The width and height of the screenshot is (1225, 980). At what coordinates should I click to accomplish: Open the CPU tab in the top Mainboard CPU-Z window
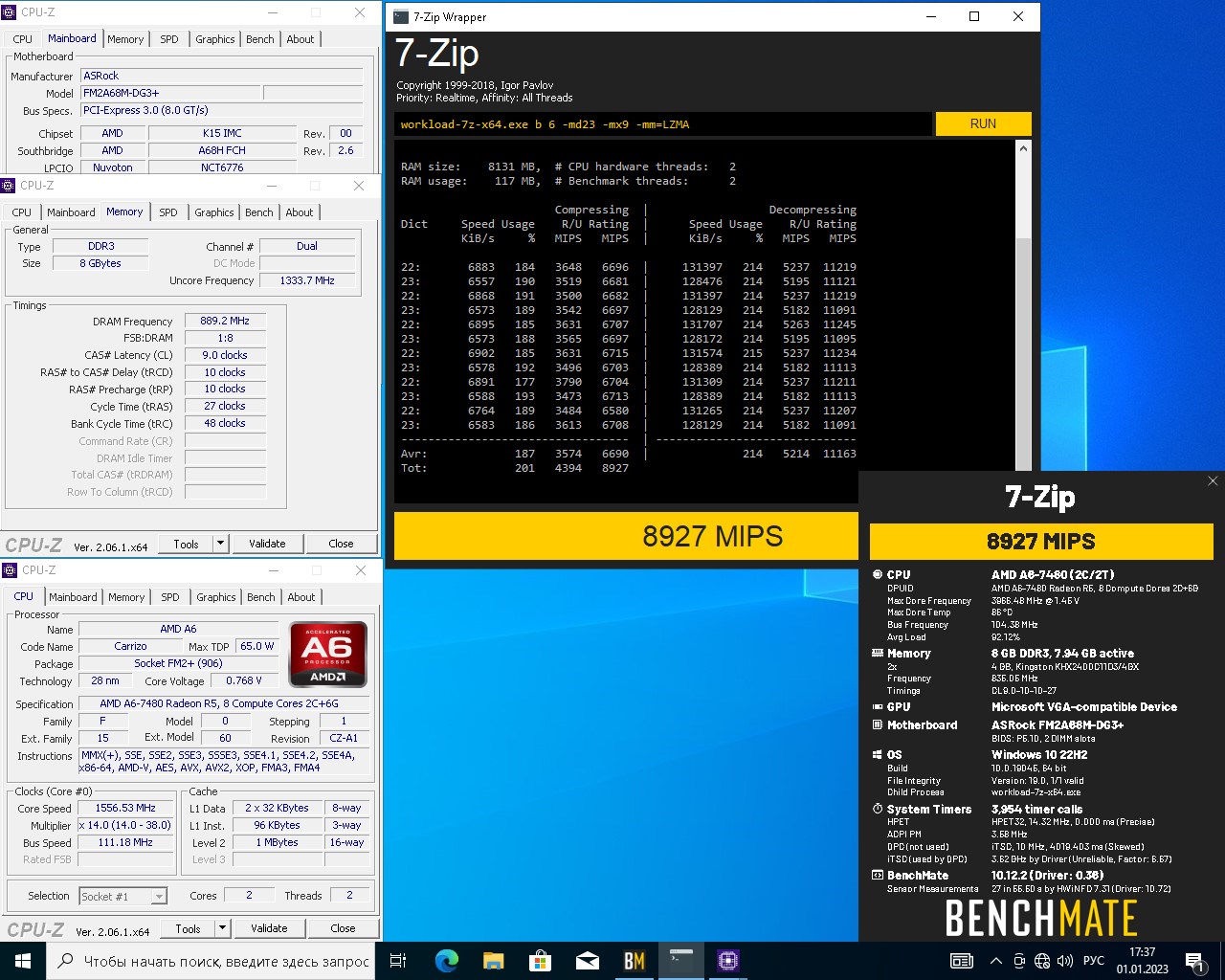coord(23,39)
